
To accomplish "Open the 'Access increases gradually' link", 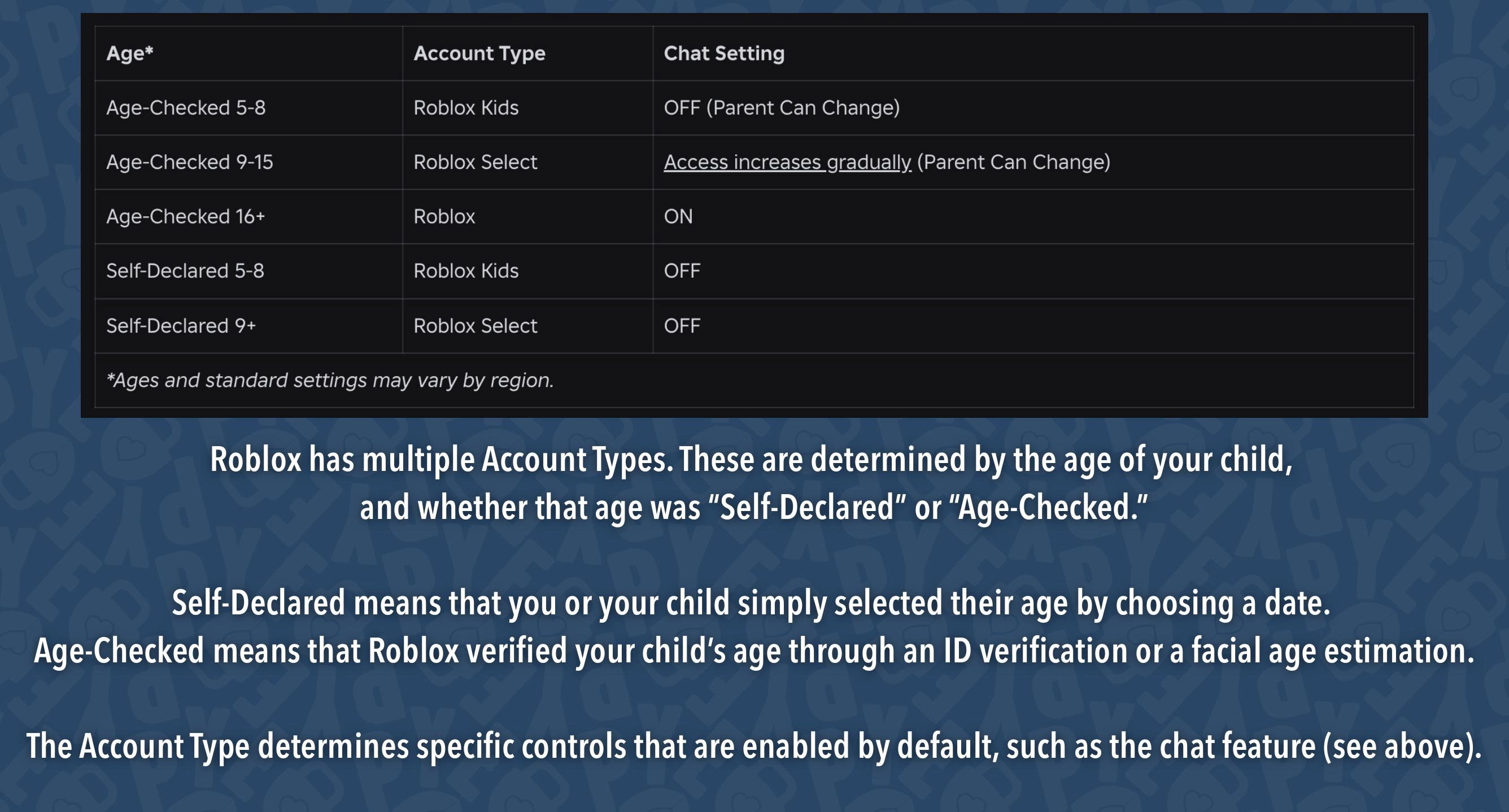I will point(787,162).
